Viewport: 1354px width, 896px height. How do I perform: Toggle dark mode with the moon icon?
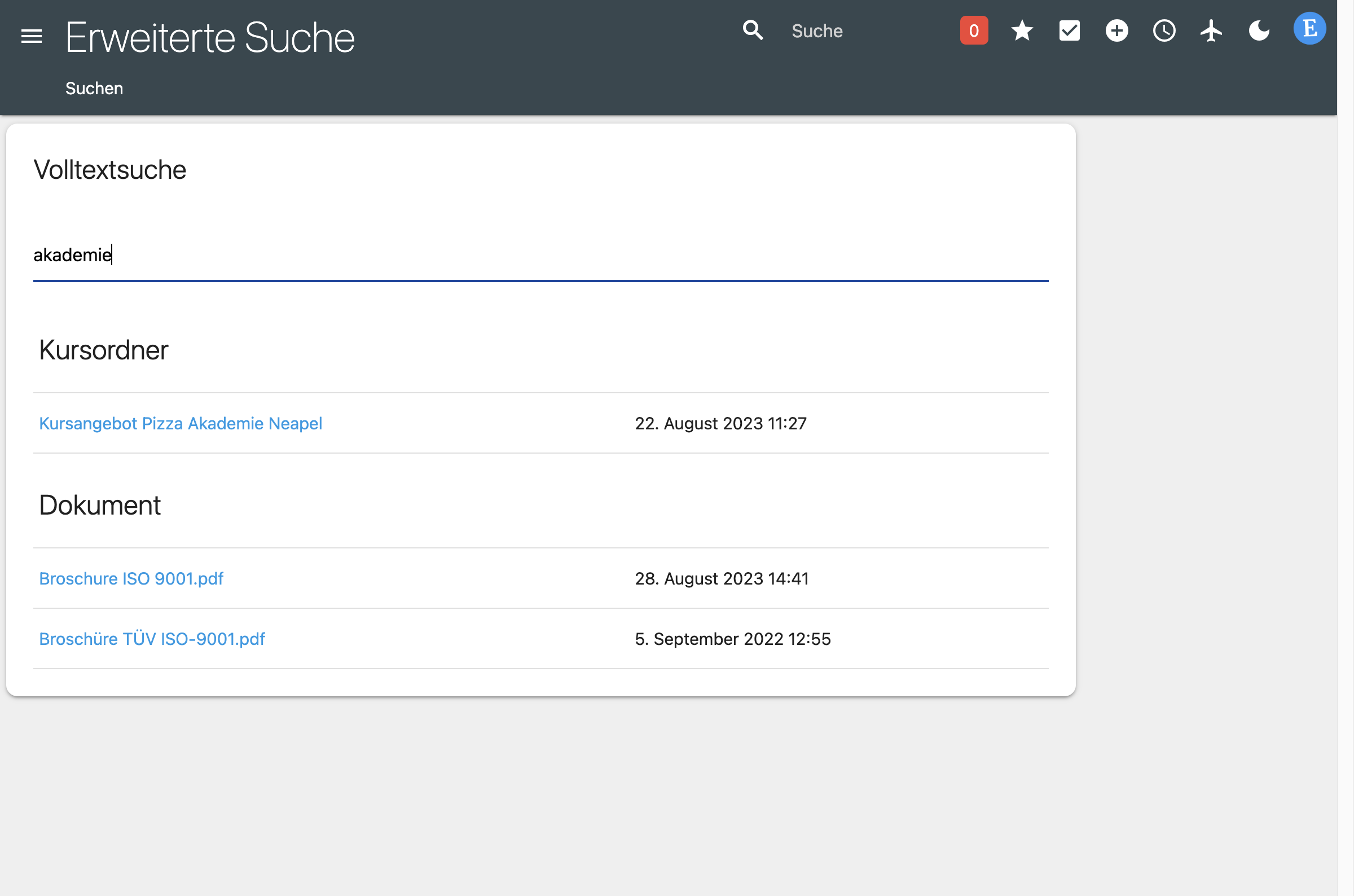point(1259,31)
